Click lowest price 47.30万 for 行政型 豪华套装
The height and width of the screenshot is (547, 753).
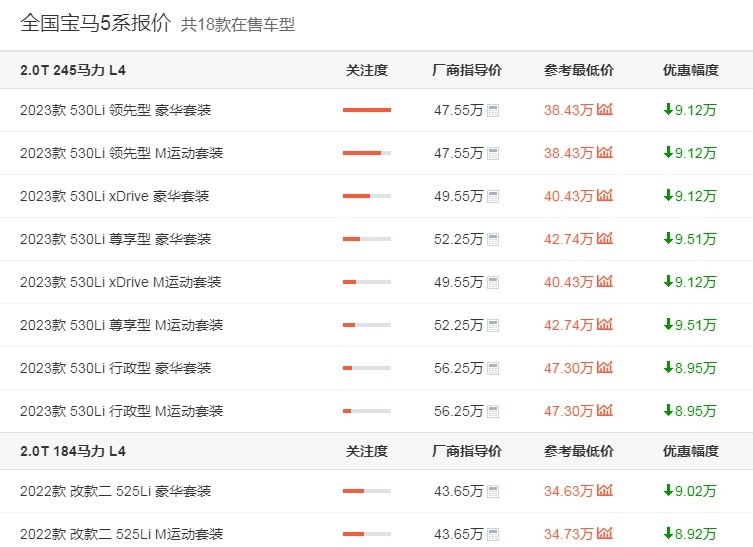coord(569,368)
